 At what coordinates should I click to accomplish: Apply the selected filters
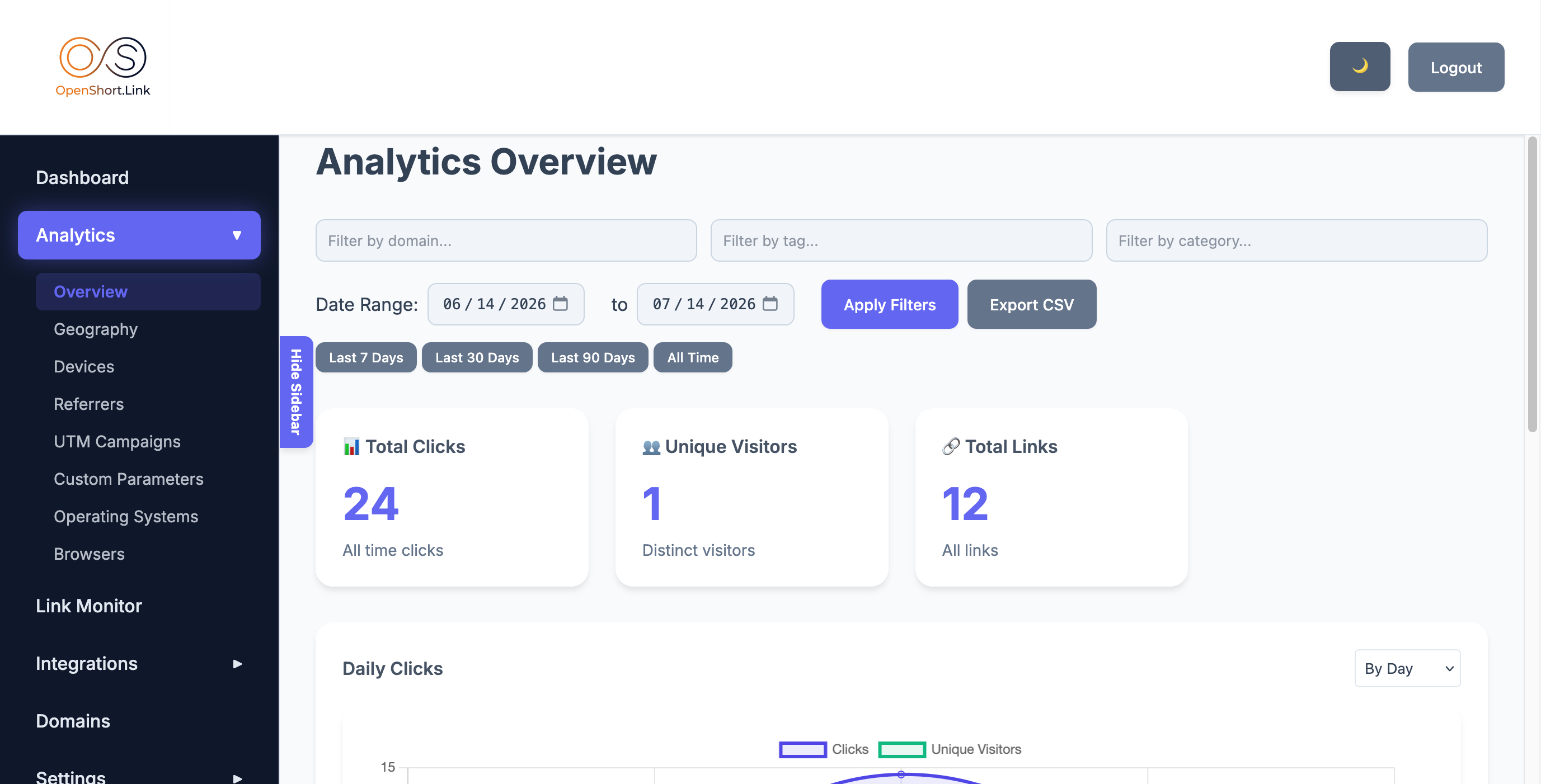pyautogui.click(x=889, y=304)
